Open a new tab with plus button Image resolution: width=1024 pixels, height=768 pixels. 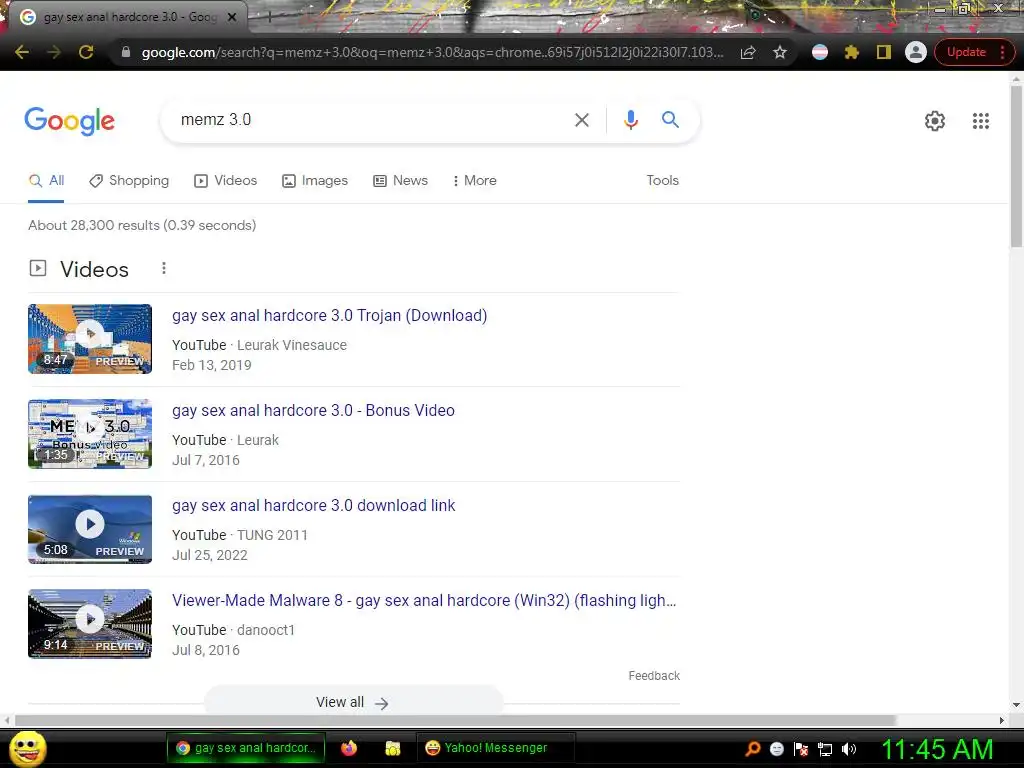coord(269,18)
